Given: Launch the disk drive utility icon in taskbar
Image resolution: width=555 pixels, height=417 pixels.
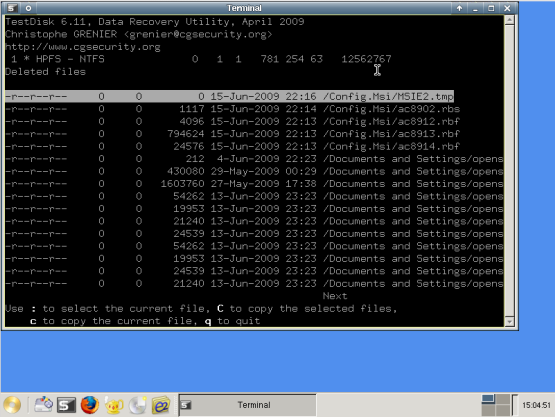Looking at the screenshot, I should (43, 405).
